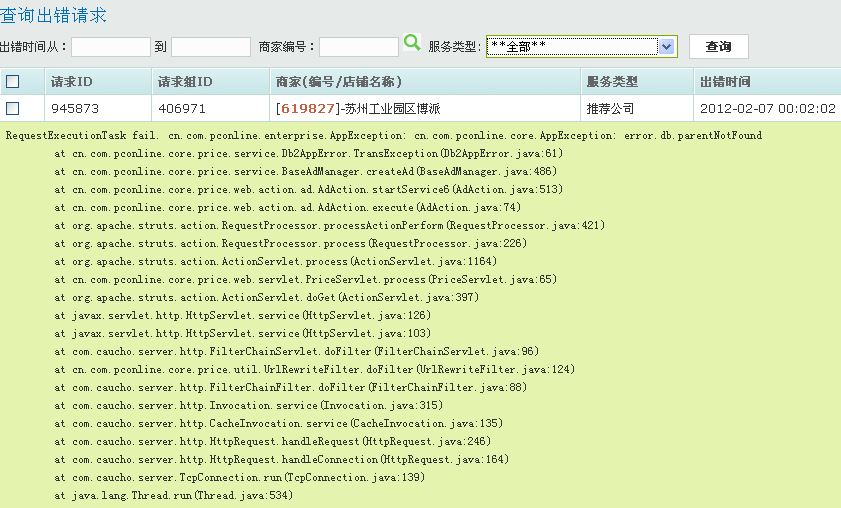Open merchant link 619827
Viewport: 841px width, 508px height.
pos(307,108)
